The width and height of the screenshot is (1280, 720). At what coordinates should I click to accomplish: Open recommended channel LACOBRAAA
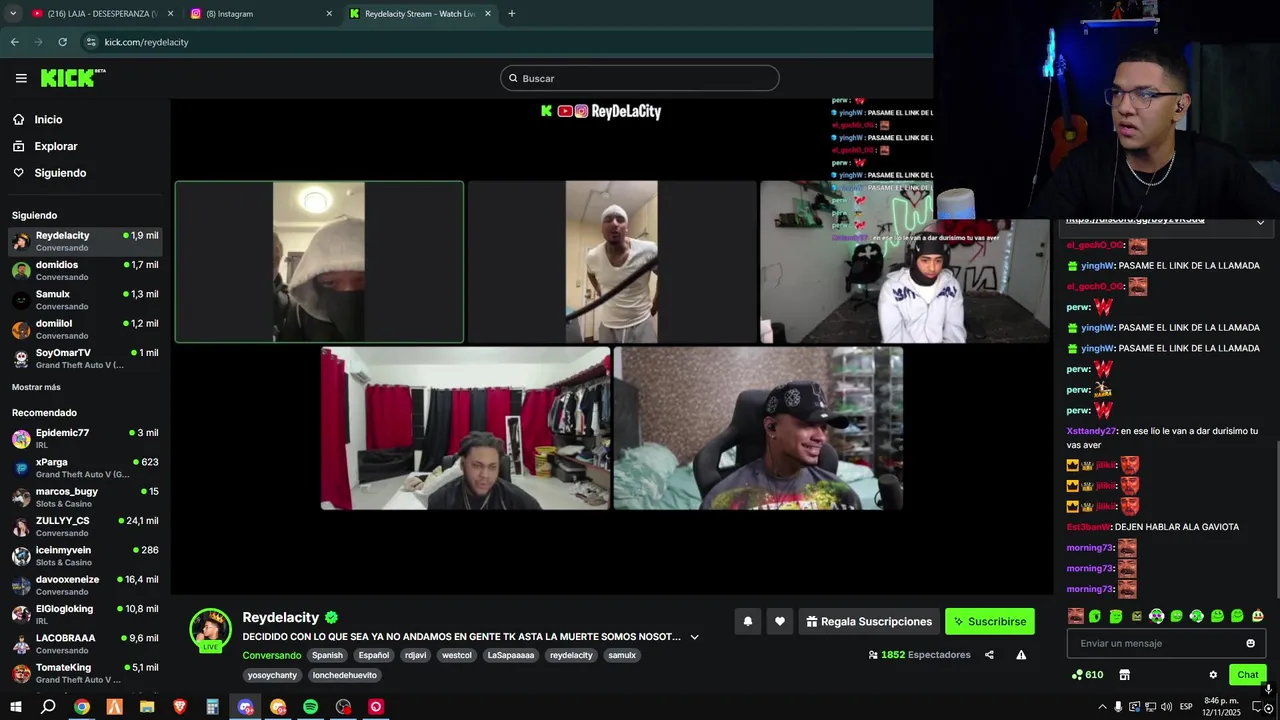pyautogui.click(x=85, y=643)
